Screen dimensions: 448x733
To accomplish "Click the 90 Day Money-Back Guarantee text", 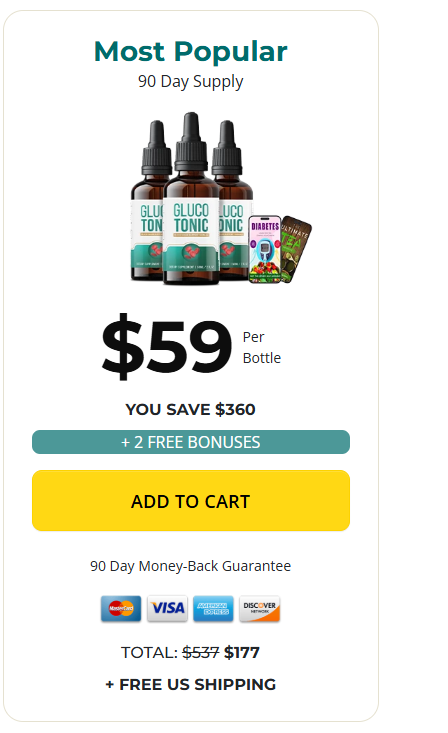I will coord(191,566).
